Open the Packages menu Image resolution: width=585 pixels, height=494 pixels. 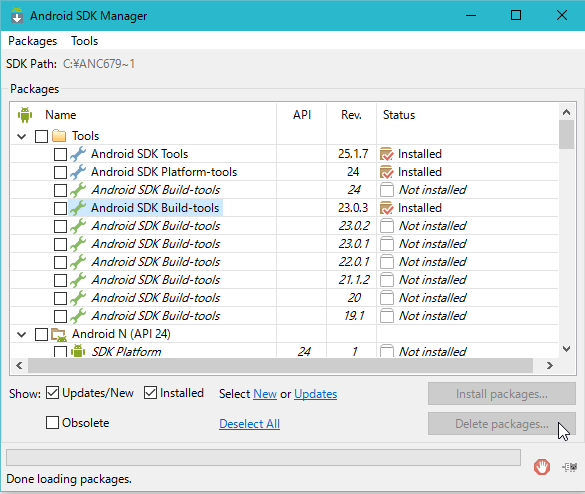32,41
